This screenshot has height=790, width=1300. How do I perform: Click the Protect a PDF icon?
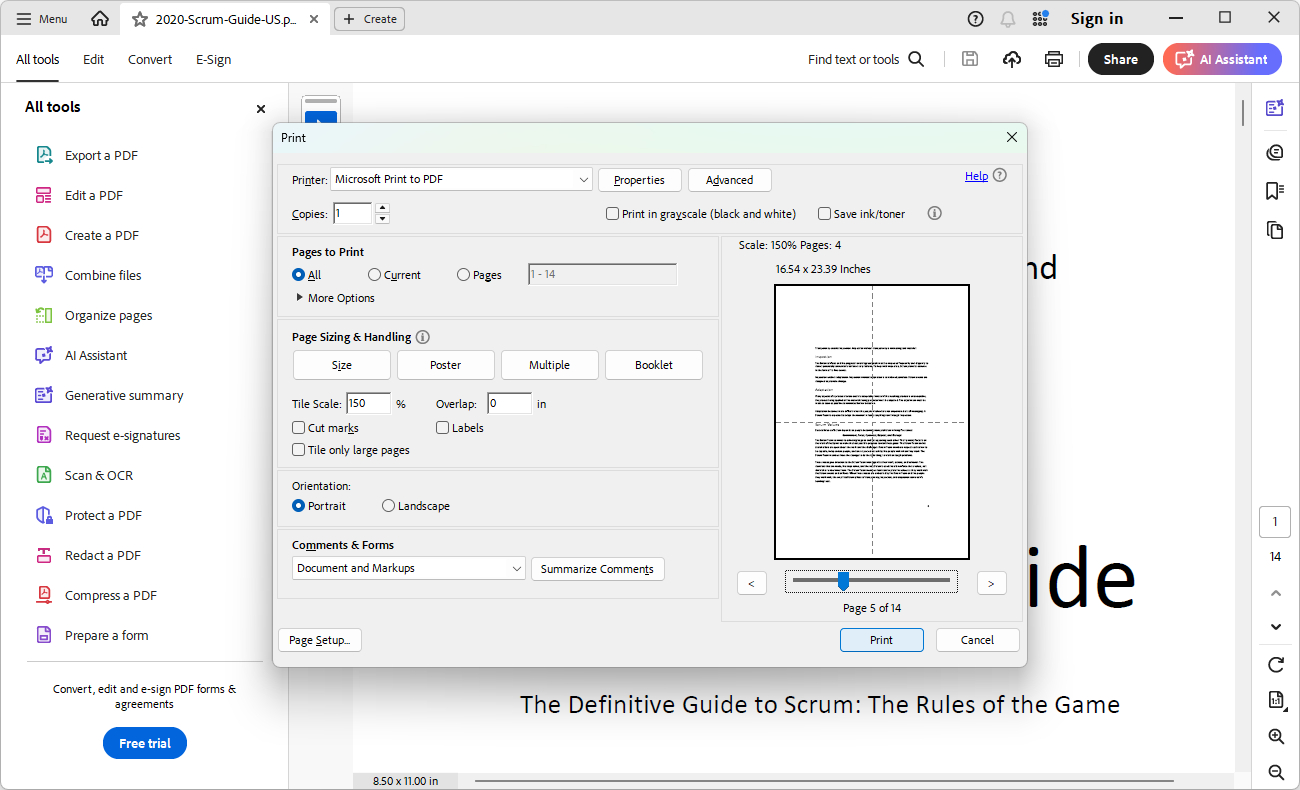(44, 515)
